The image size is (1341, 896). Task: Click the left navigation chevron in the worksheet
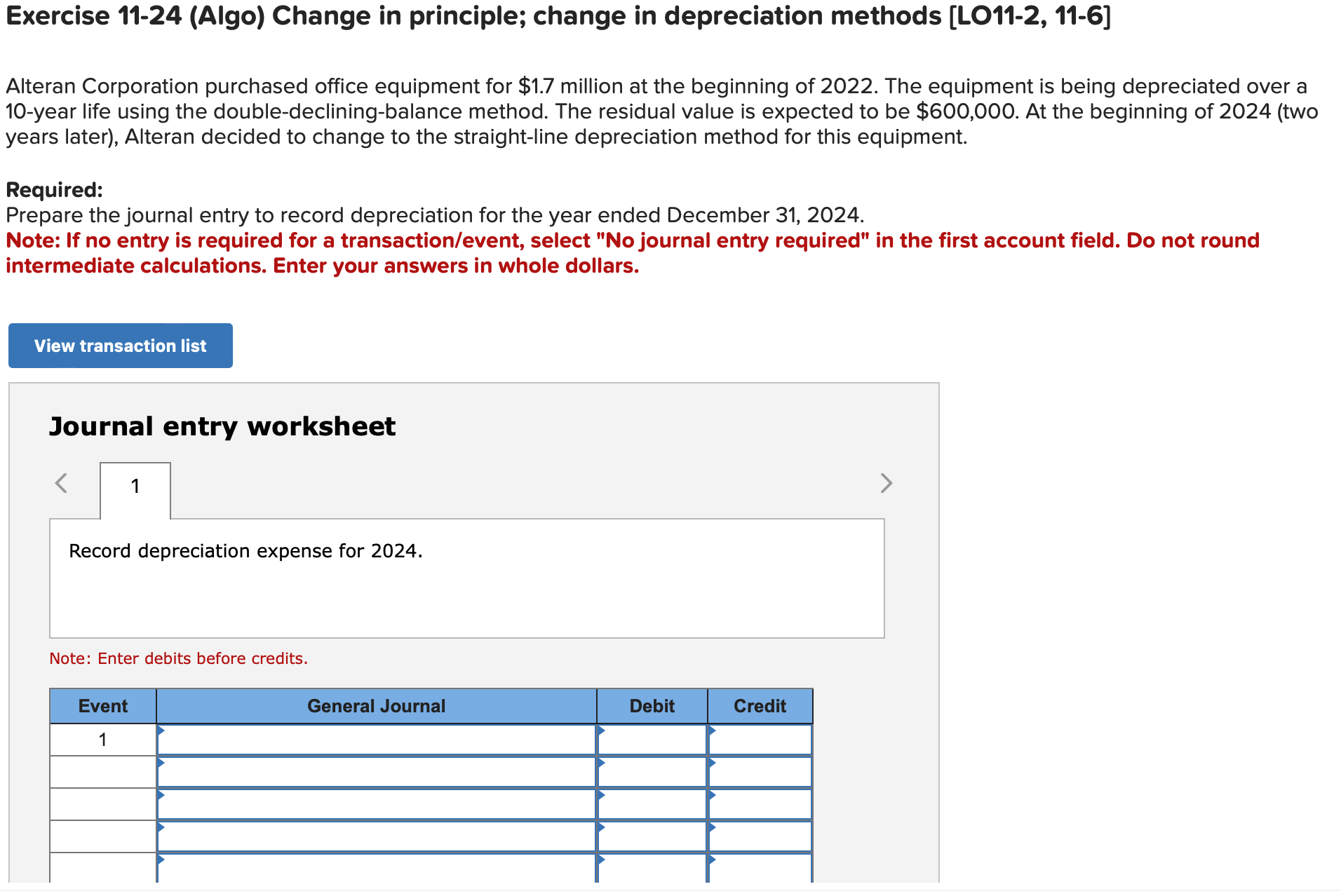coord(62,484)
